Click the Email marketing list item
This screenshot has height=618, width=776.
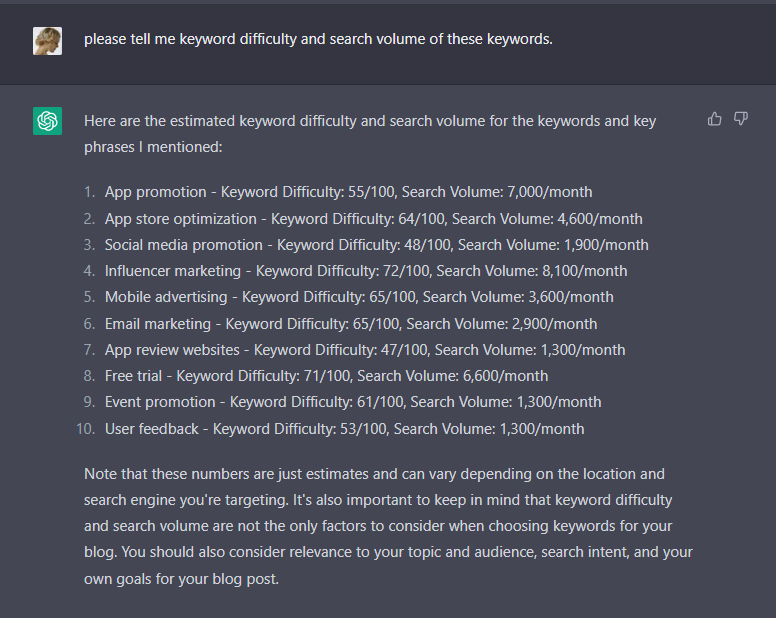(x=351, y=324)
